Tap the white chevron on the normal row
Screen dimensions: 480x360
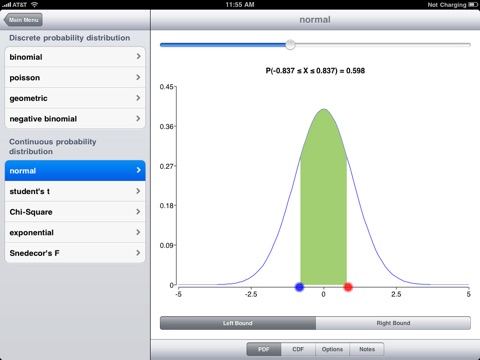click(x=138, y=170)
